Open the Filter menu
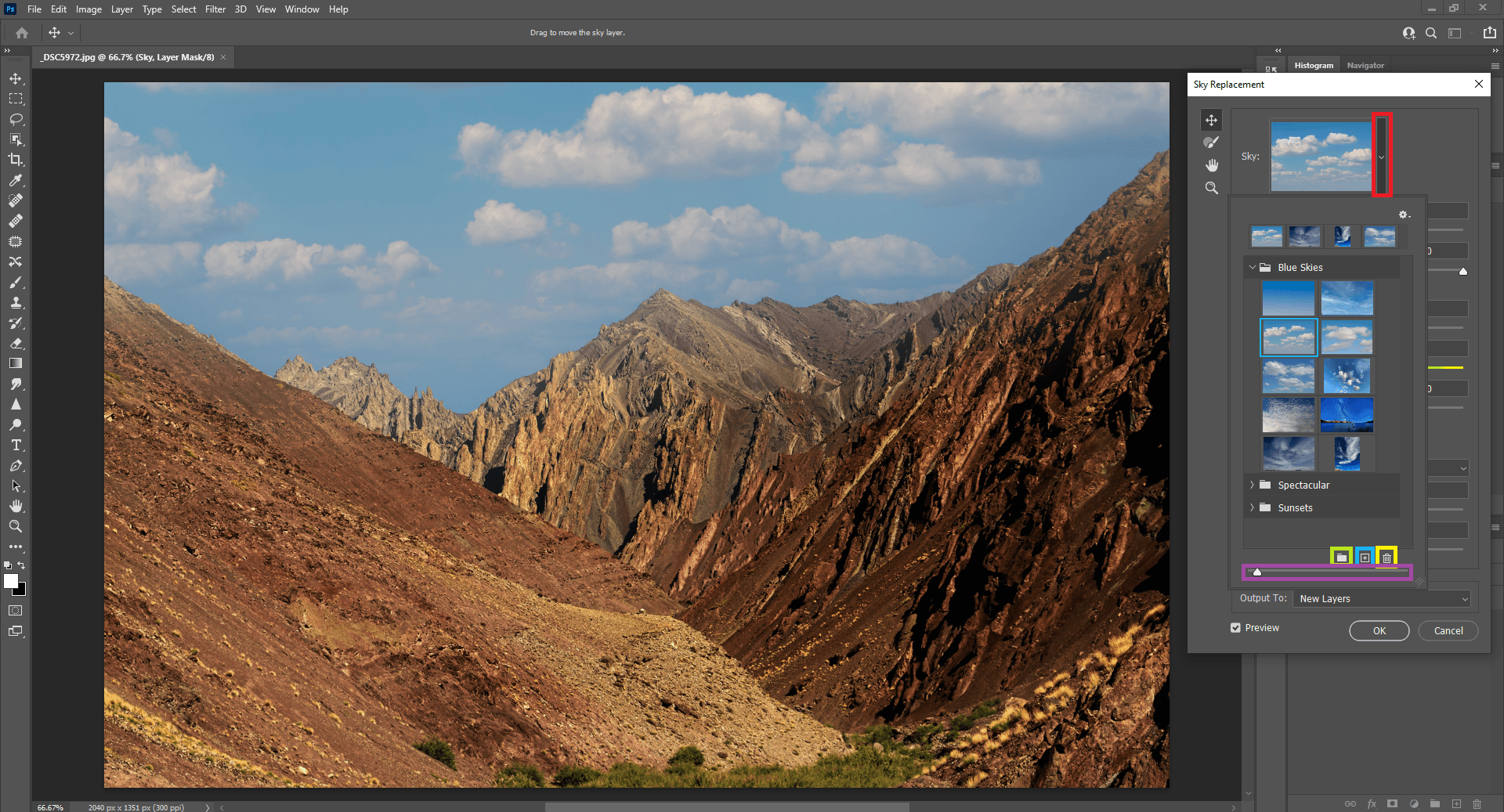Image resolution: width=1504 pixels, height=812 pixels. click(215, 9)
